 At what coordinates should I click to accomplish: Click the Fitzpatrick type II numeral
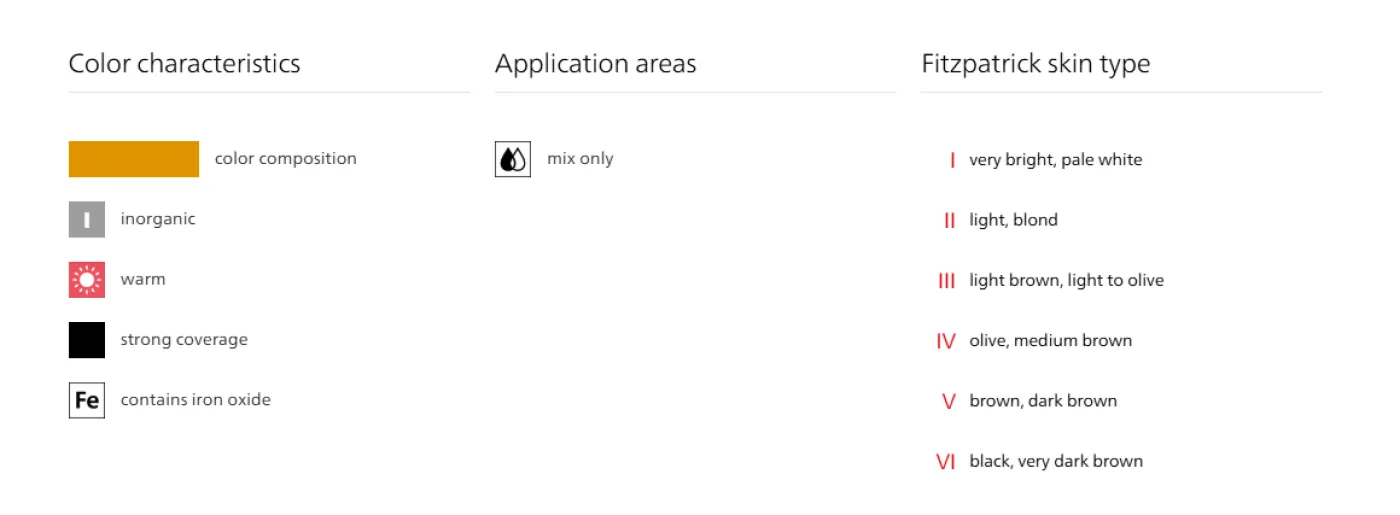949,220
